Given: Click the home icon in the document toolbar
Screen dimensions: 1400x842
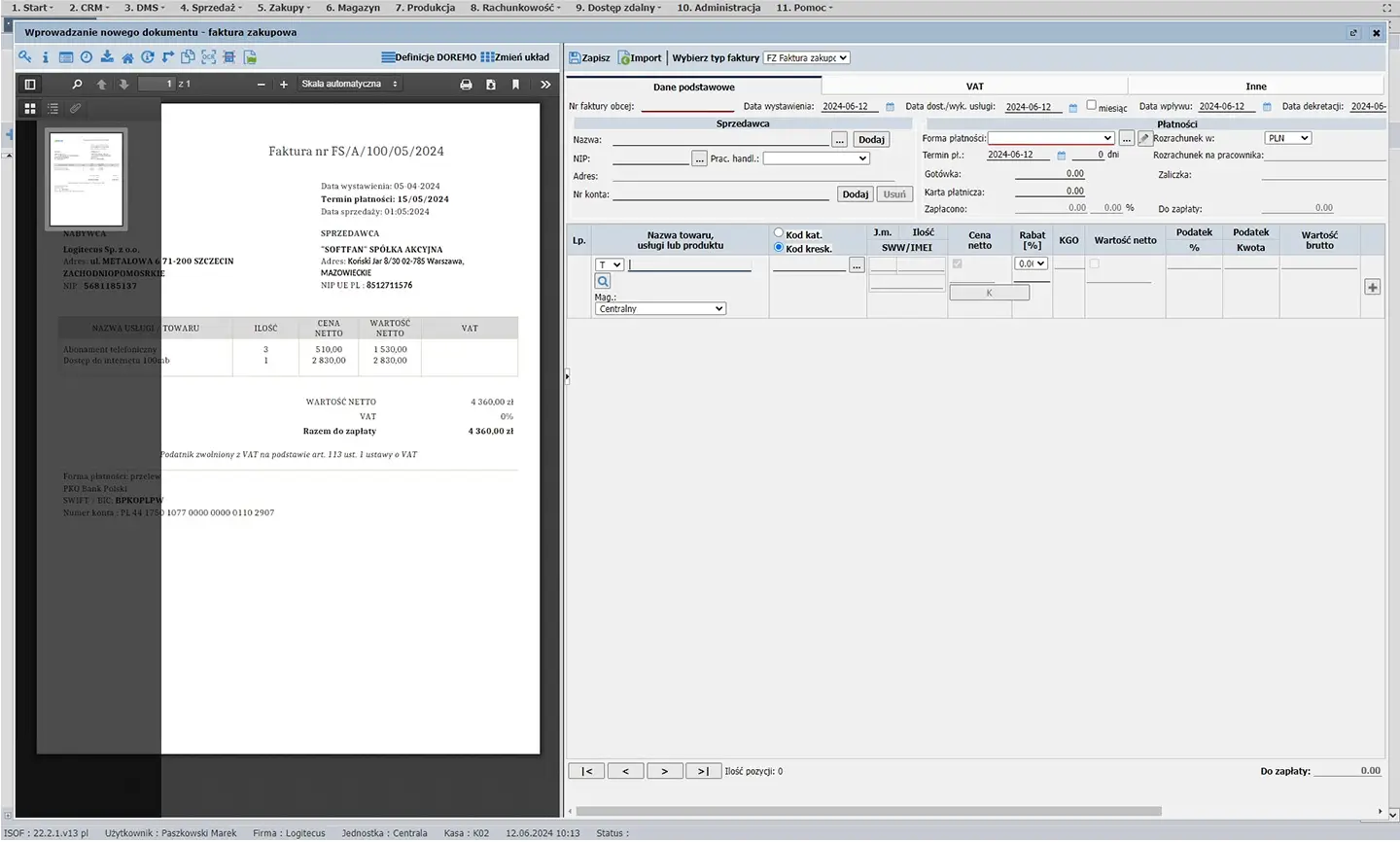Looking at the screenshot, I should 127,57.
